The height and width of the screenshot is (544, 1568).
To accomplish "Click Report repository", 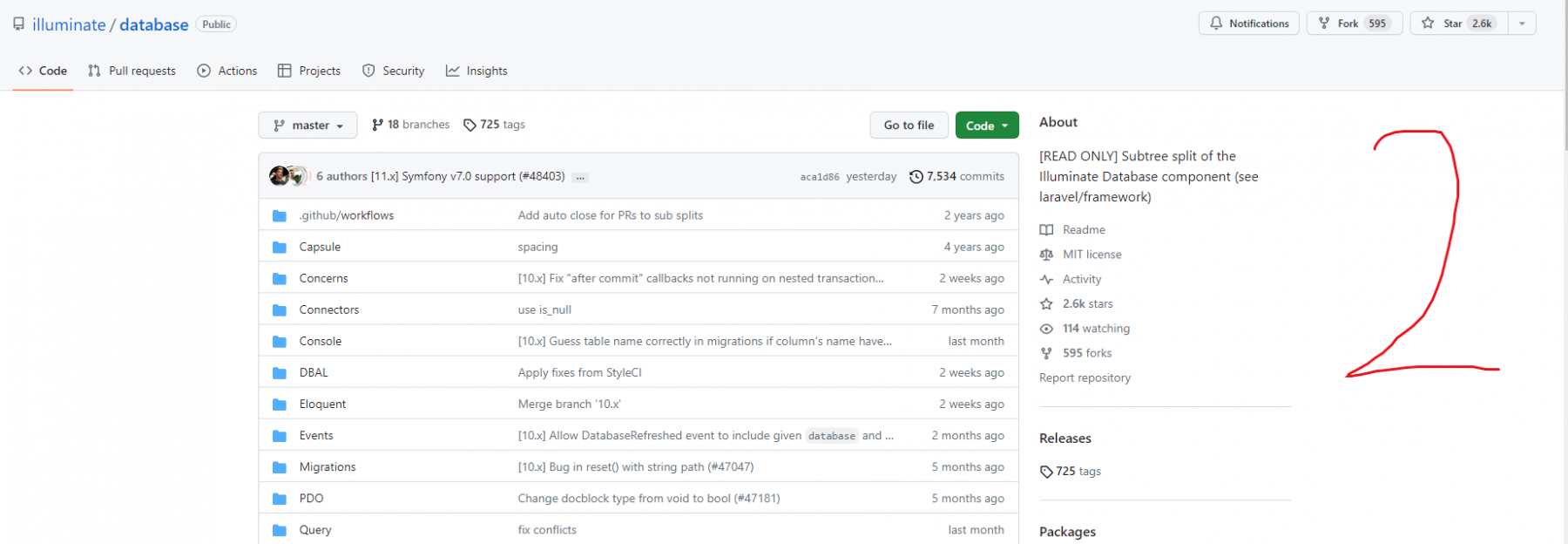I will pos(1085,377).
